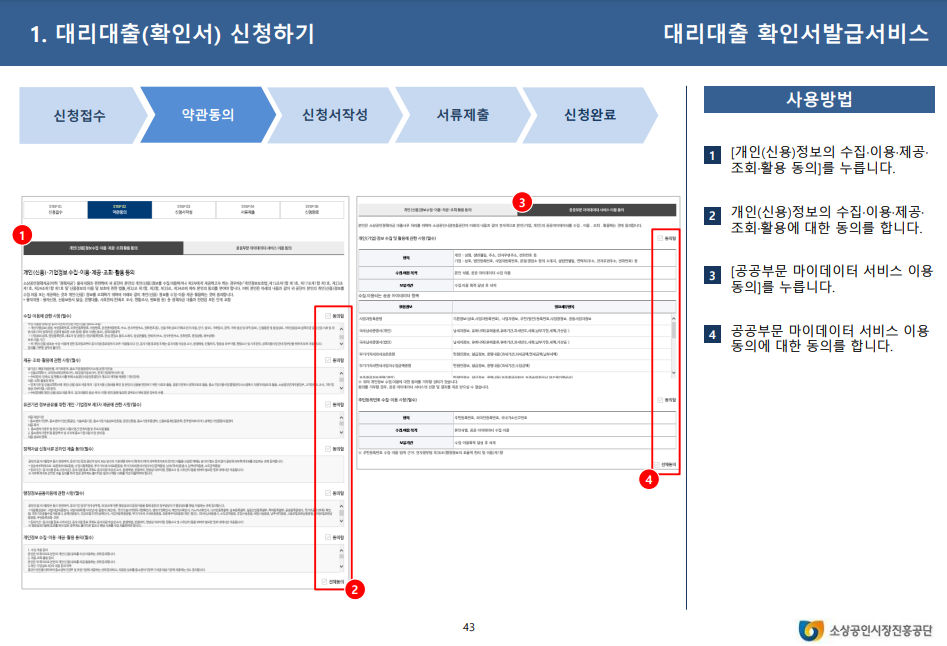Check 전체동의 at the bottom of the right screenshot
This screenshot has height=646, width=947.
tap(656, 465)
